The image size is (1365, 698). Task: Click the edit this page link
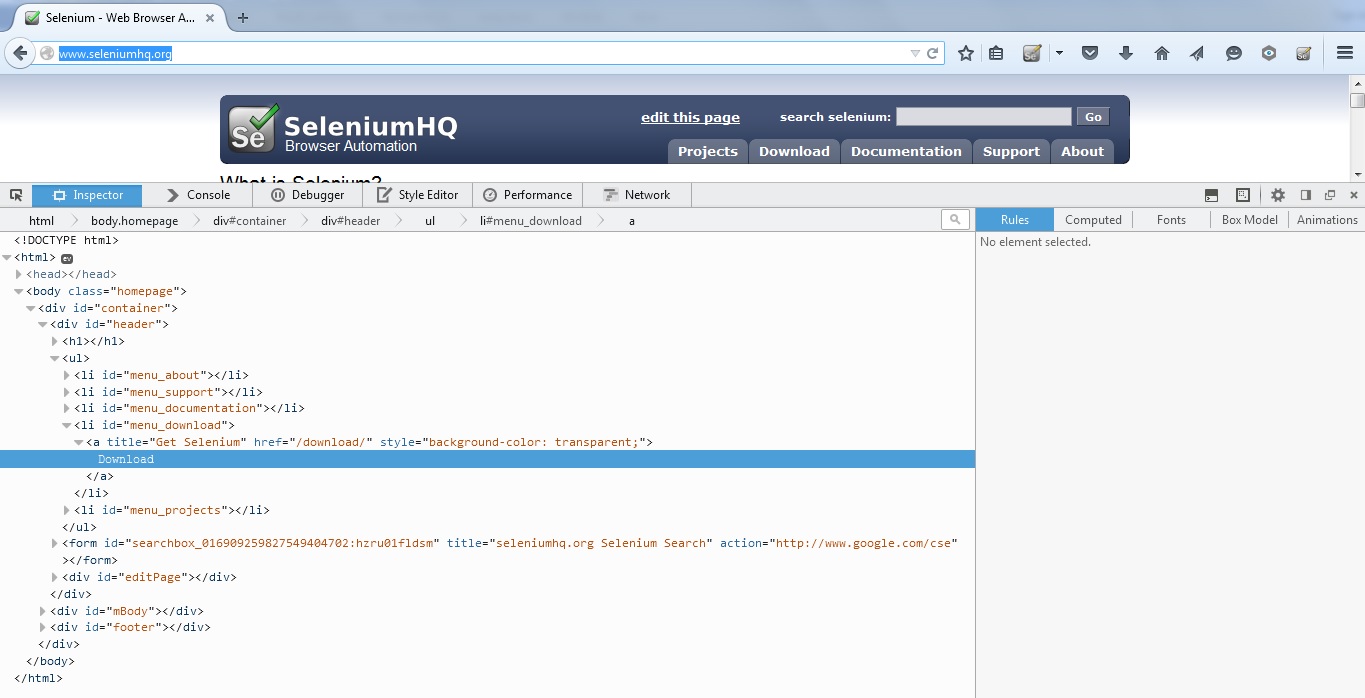690,117
